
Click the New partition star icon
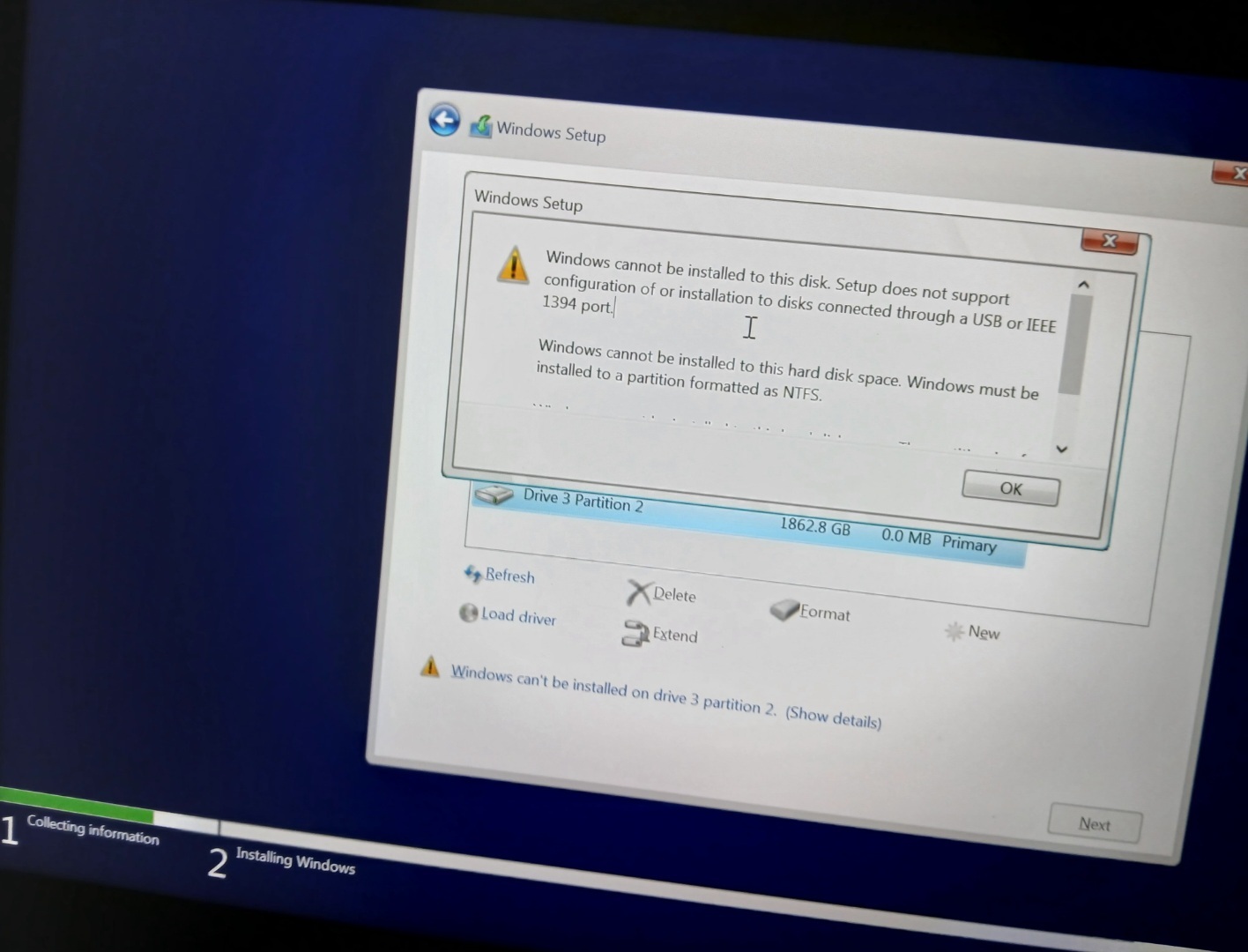(x=954, y=630)
